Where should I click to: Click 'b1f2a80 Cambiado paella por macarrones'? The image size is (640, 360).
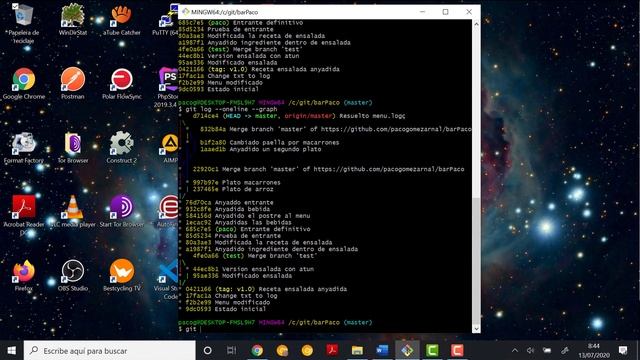(x=269, y=142)
